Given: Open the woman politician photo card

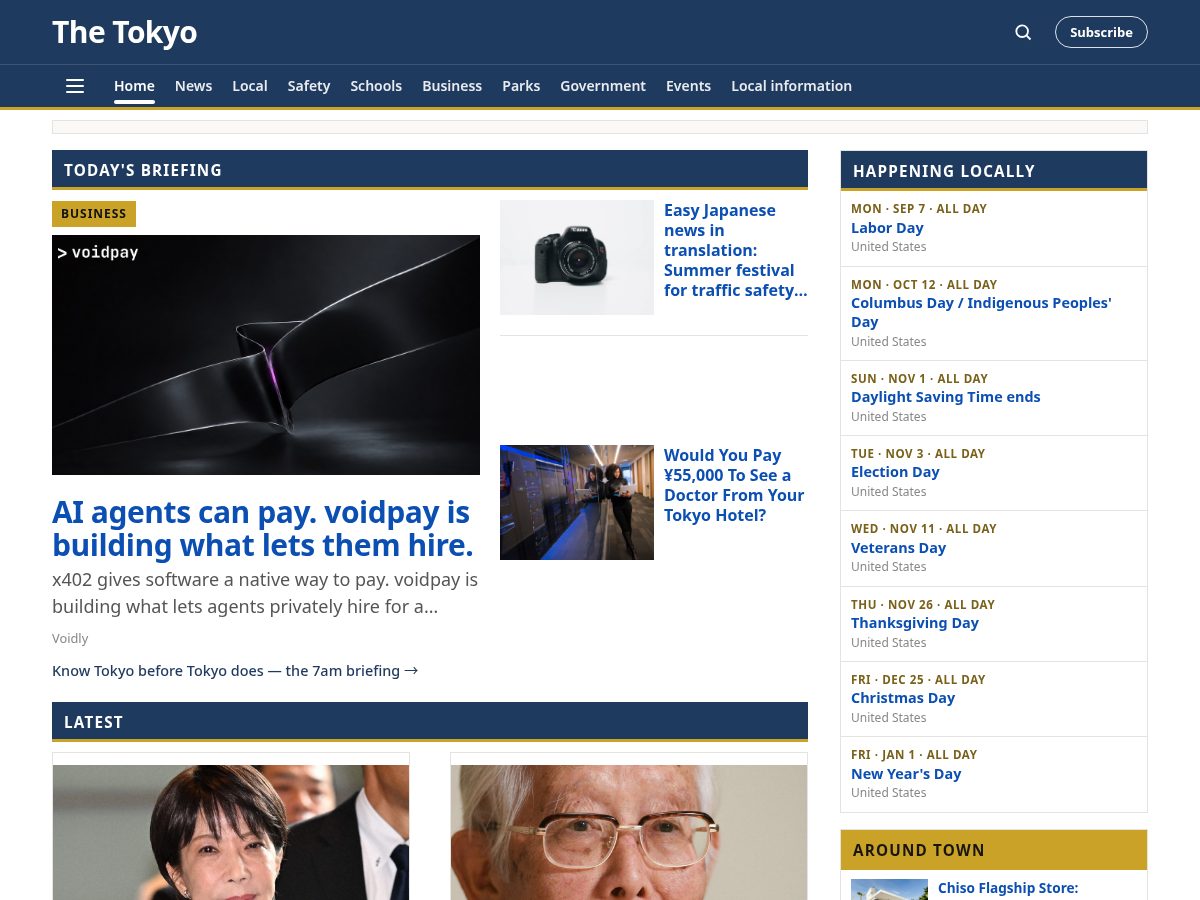Looking at the screenshot, I should [x=231, y=832].
